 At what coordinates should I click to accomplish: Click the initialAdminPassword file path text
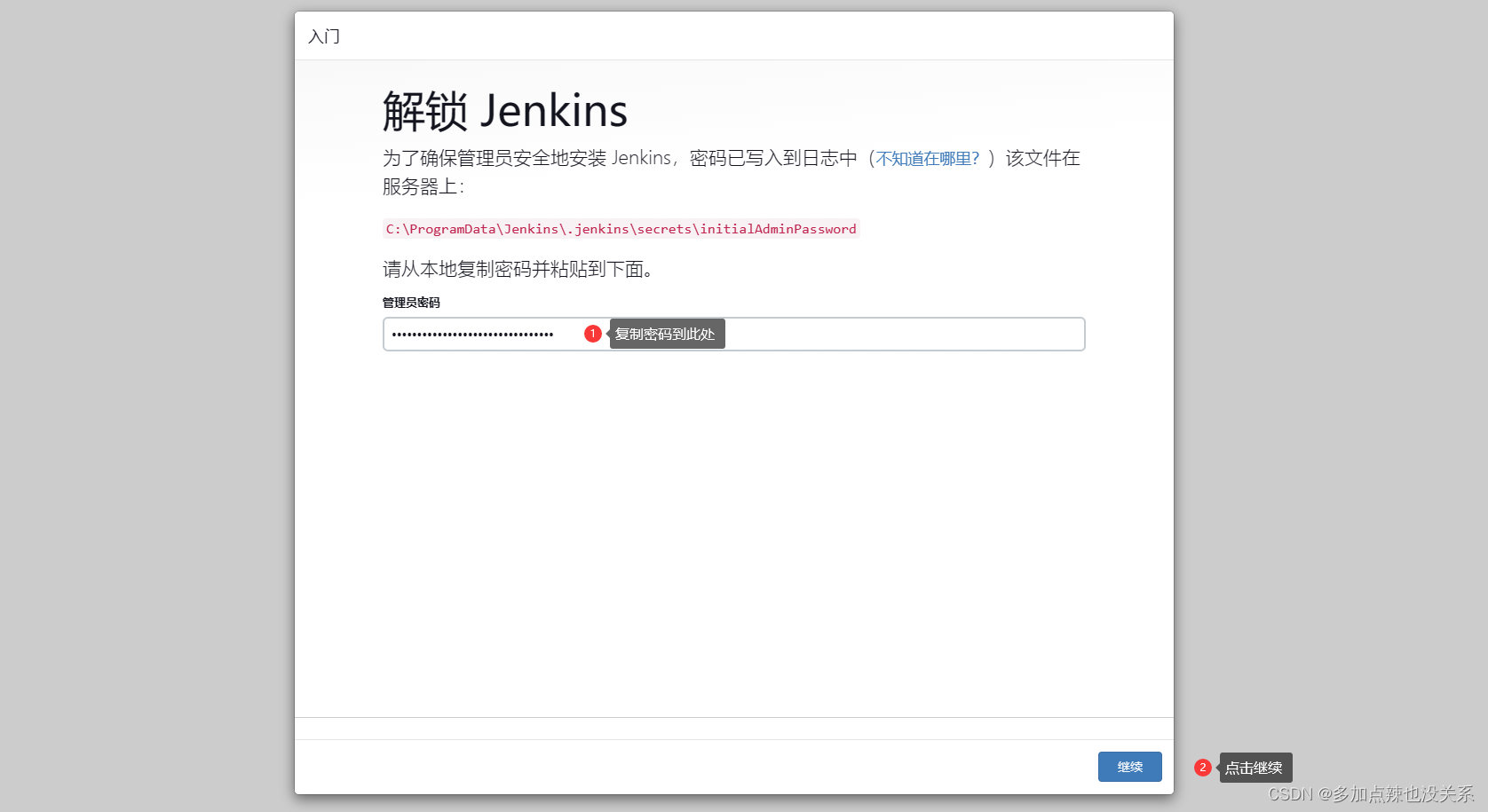(621, 229)
